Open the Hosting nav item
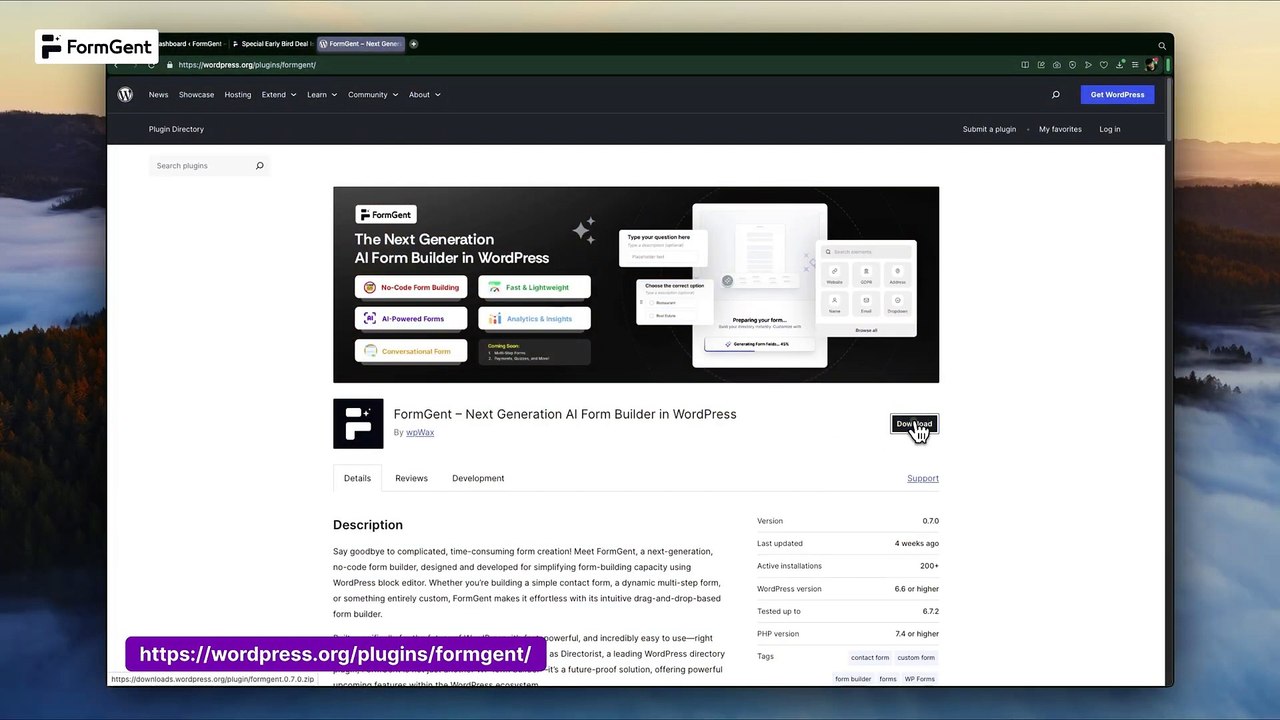1280x720 pixels. 238,95
